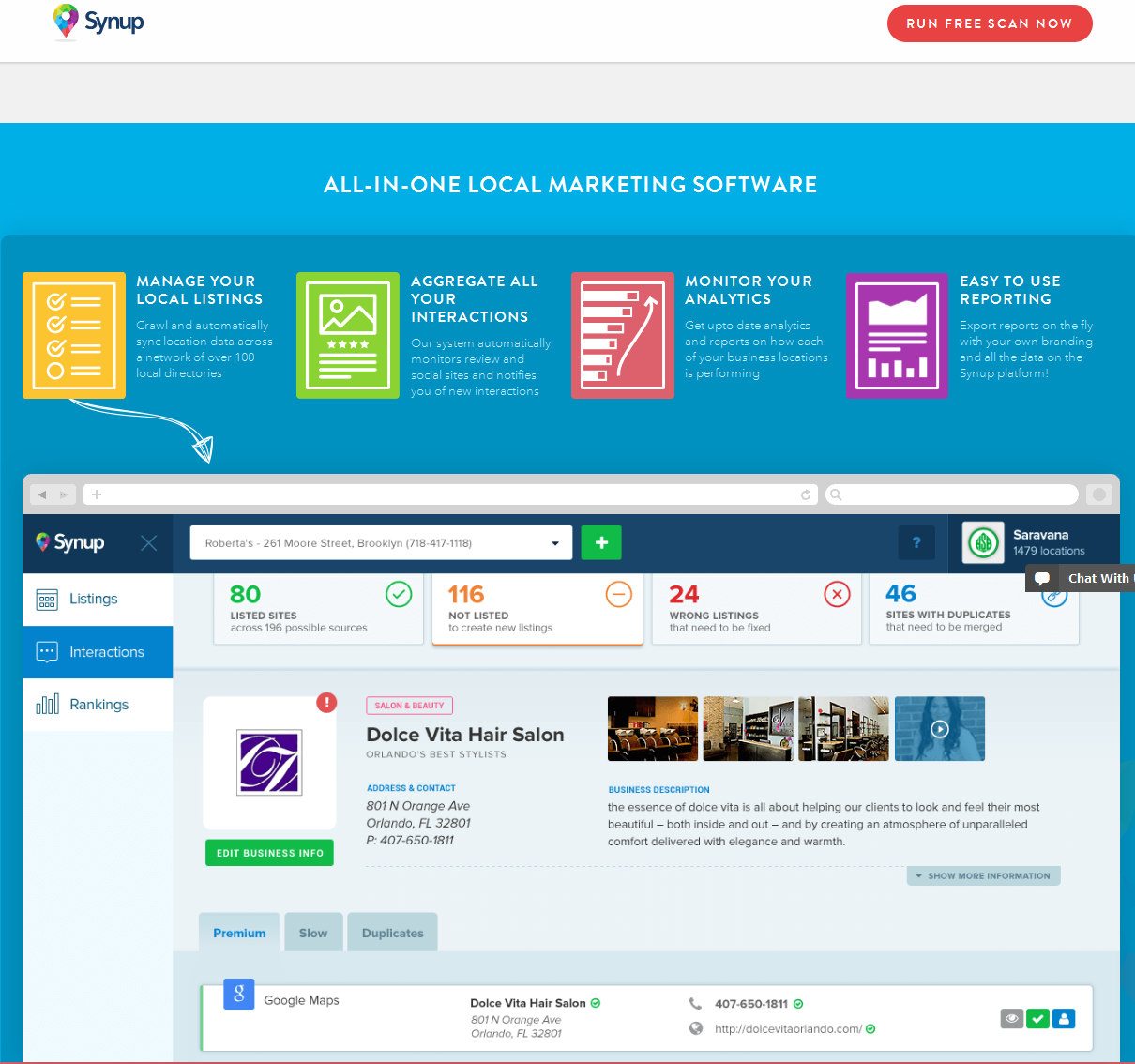Play the salon video thumbnail
The image size is (1135, 1064).
pos(939,728)
